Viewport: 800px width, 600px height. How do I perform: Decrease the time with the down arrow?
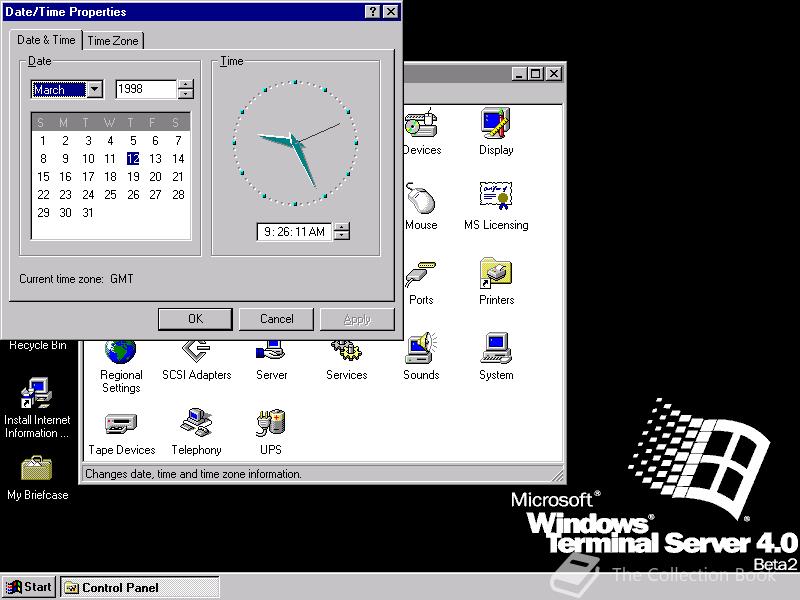(342, 236)
